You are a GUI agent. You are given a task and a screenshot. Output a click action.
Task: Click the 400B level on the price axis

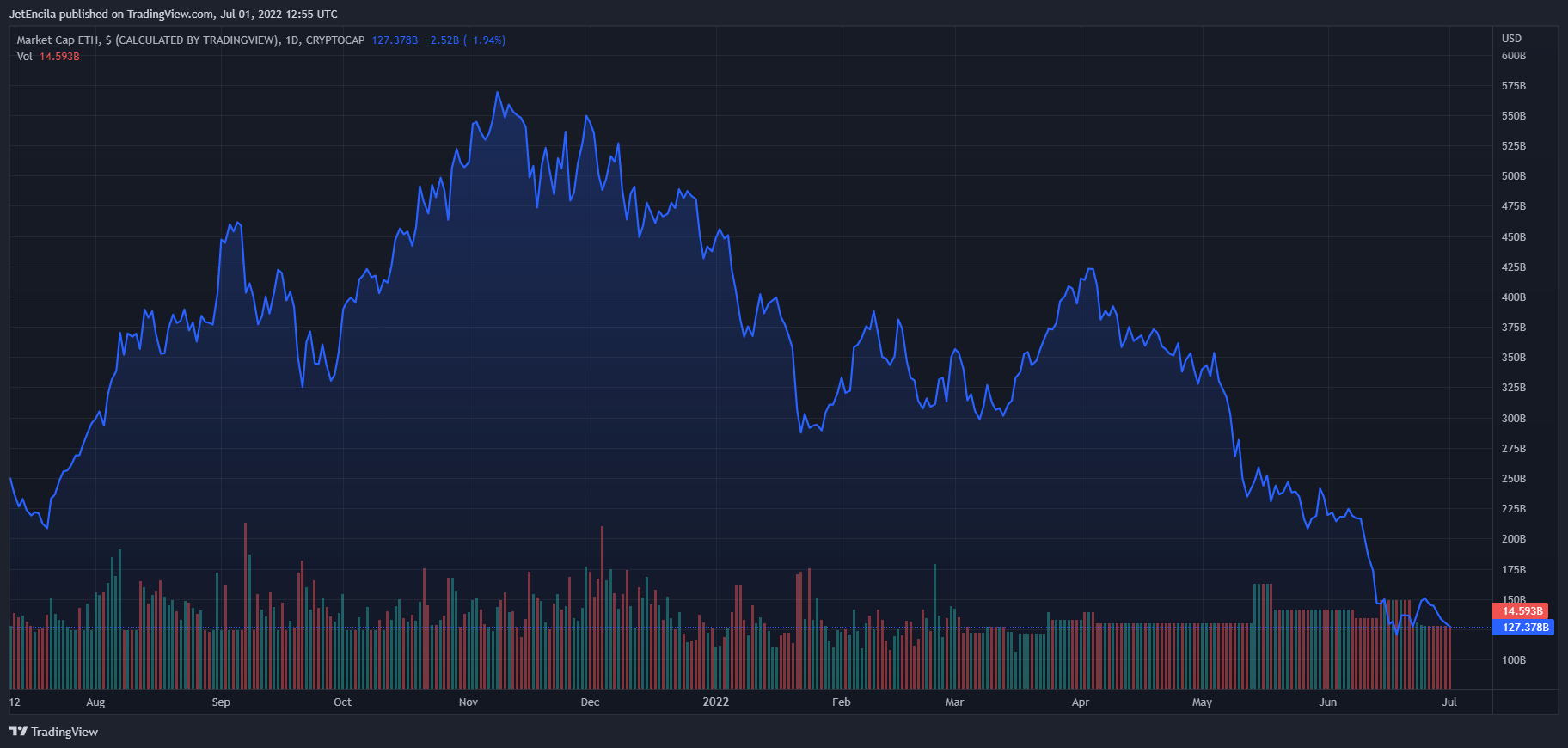[1513, 297]
